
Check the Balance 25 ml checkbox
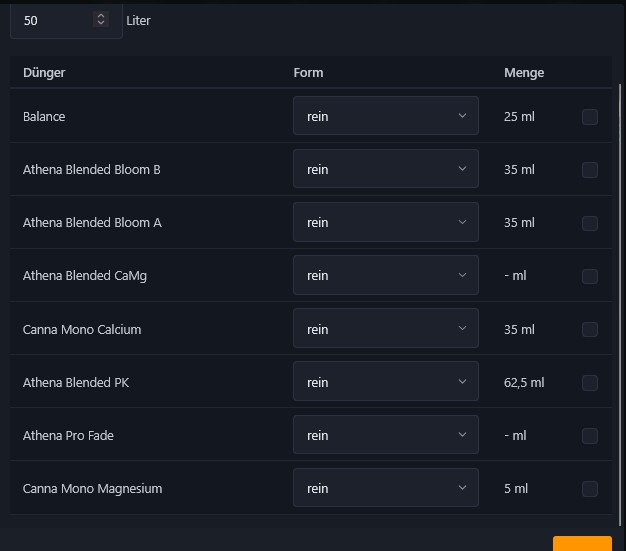(590, 117)
